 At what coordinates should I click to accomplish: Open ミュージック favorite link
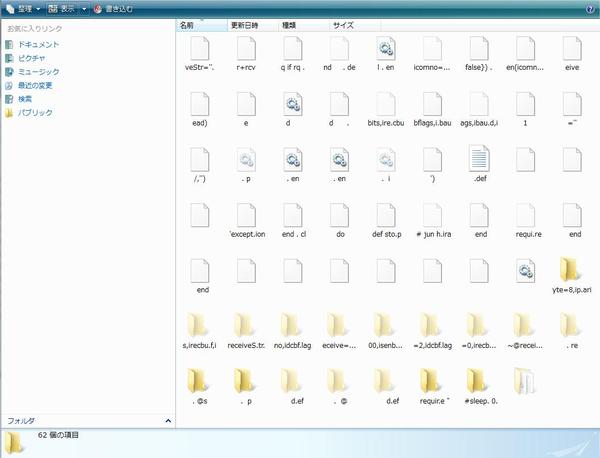38,72
